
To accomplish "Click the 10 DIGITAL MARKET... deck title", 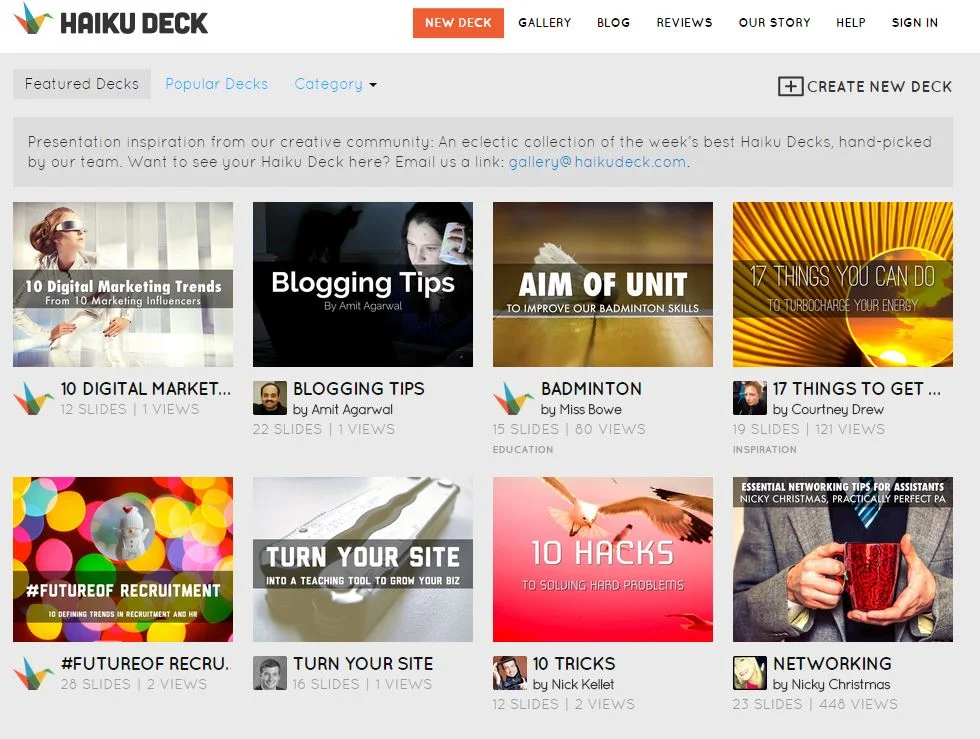I will click(x=146, y=389).
